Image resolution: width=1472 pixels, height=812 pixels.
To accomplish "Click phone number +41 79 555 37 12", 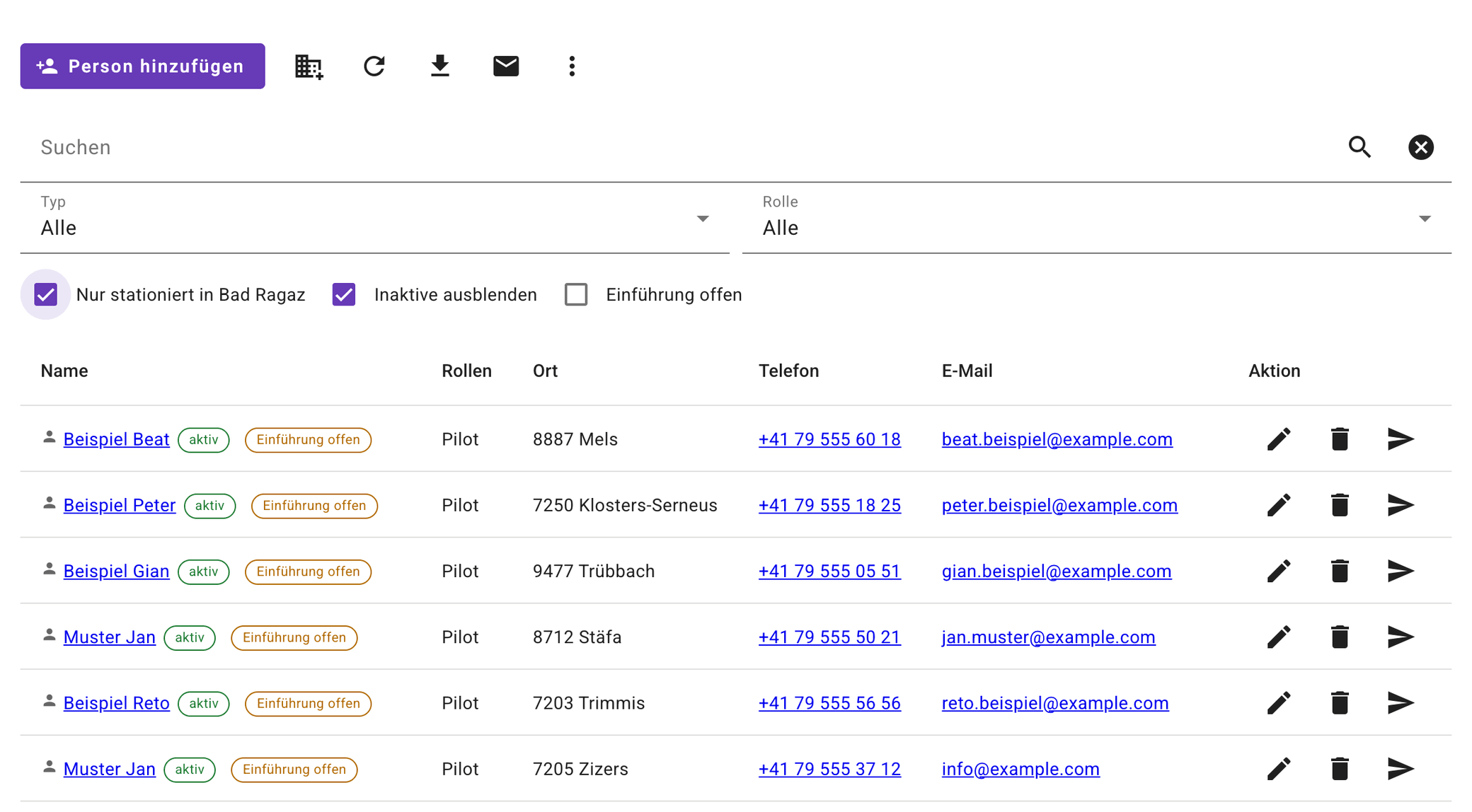I will tap(829, 769).
